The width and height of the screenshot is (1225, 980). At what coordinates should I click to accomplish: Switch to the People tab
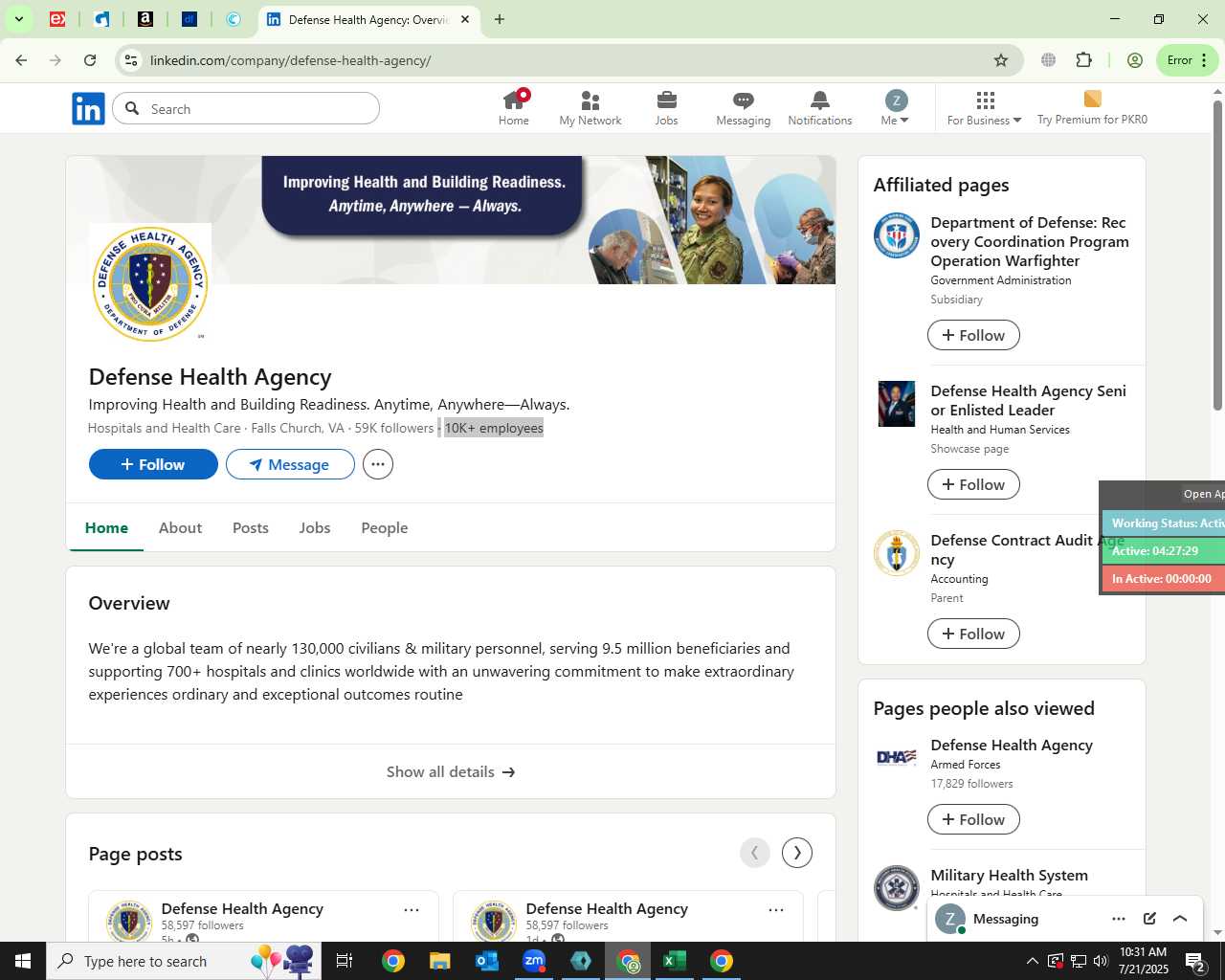pos(385,527)
